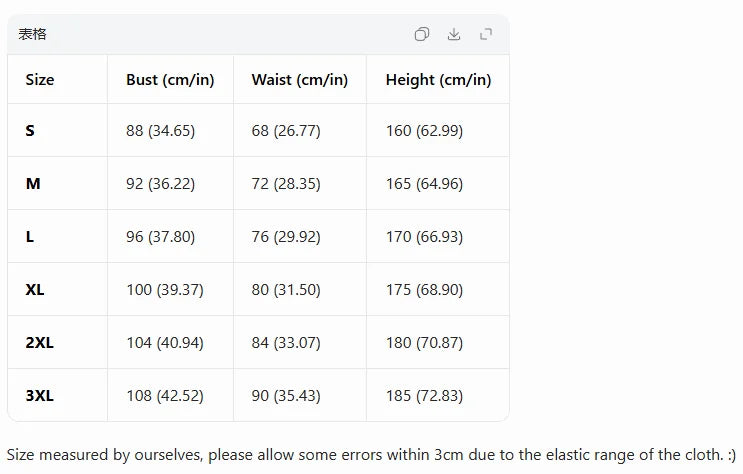The width and height of the screenshot is (743, 474).
Task: Select the M size row label
Action: [x=33, y=183]
